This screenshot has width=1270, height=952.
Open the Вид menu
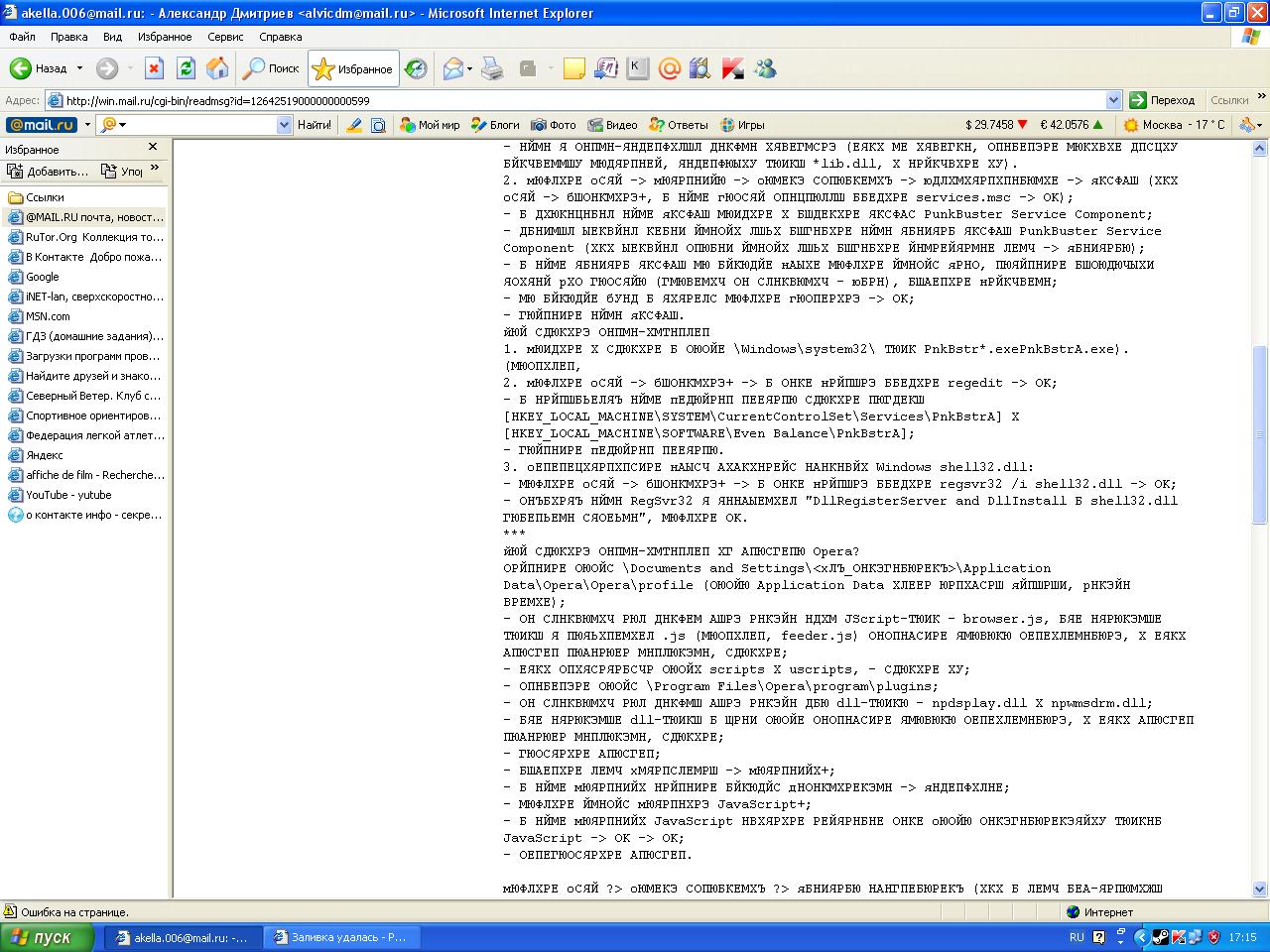112,37
